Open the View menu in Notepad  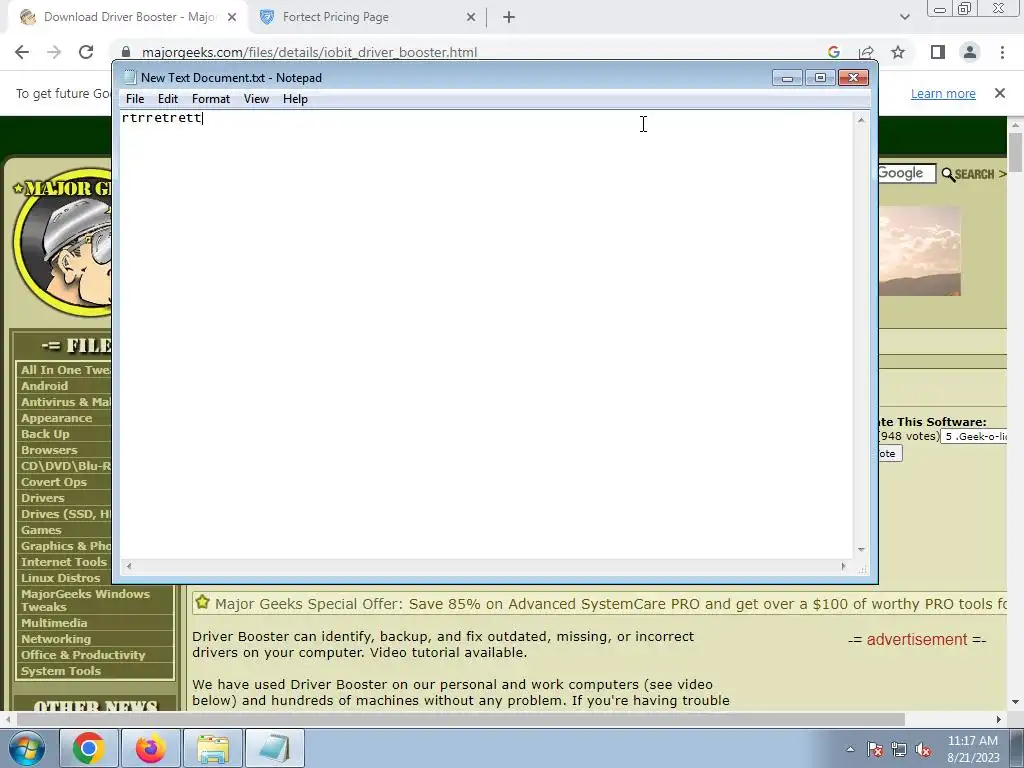[256, 99]
